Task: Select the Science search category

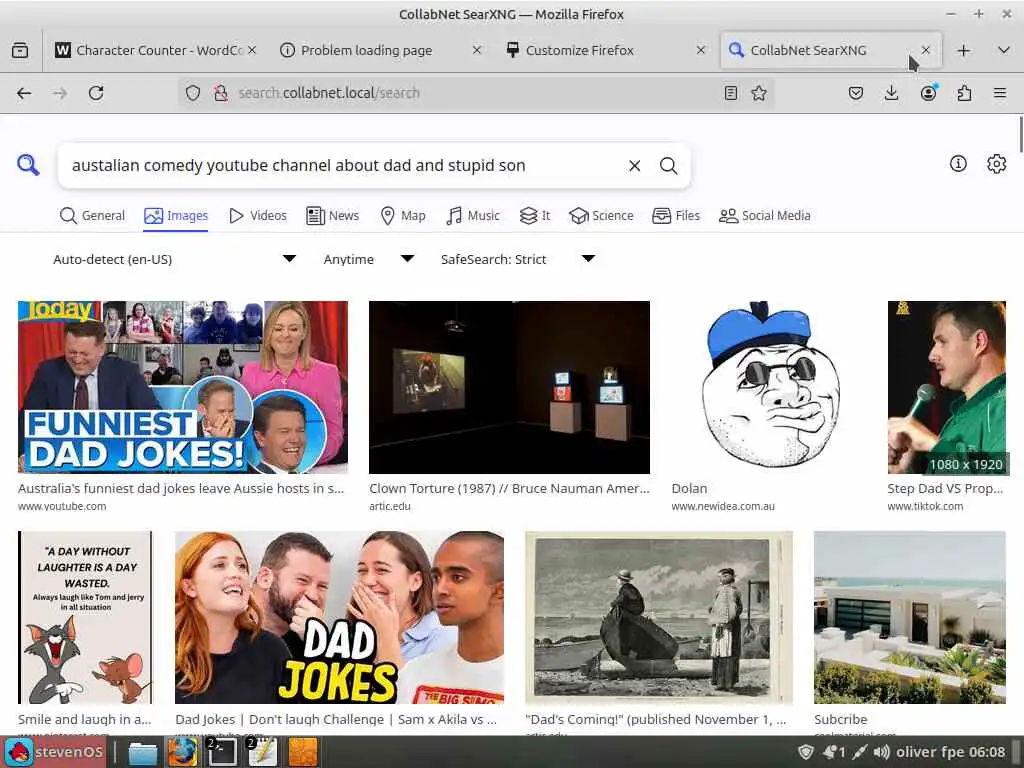Action: (x=601, y=216)
